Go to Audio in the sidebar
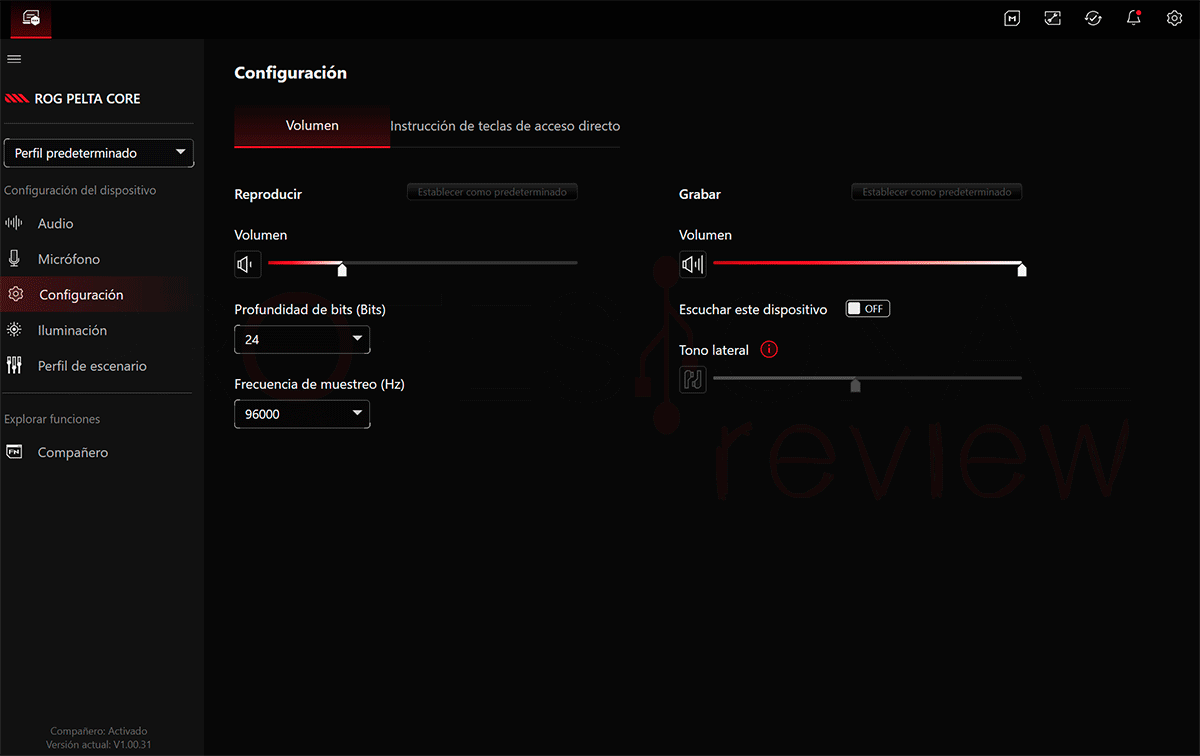The height and width of the screenshot is (756, 1200). tap(56, 224)
